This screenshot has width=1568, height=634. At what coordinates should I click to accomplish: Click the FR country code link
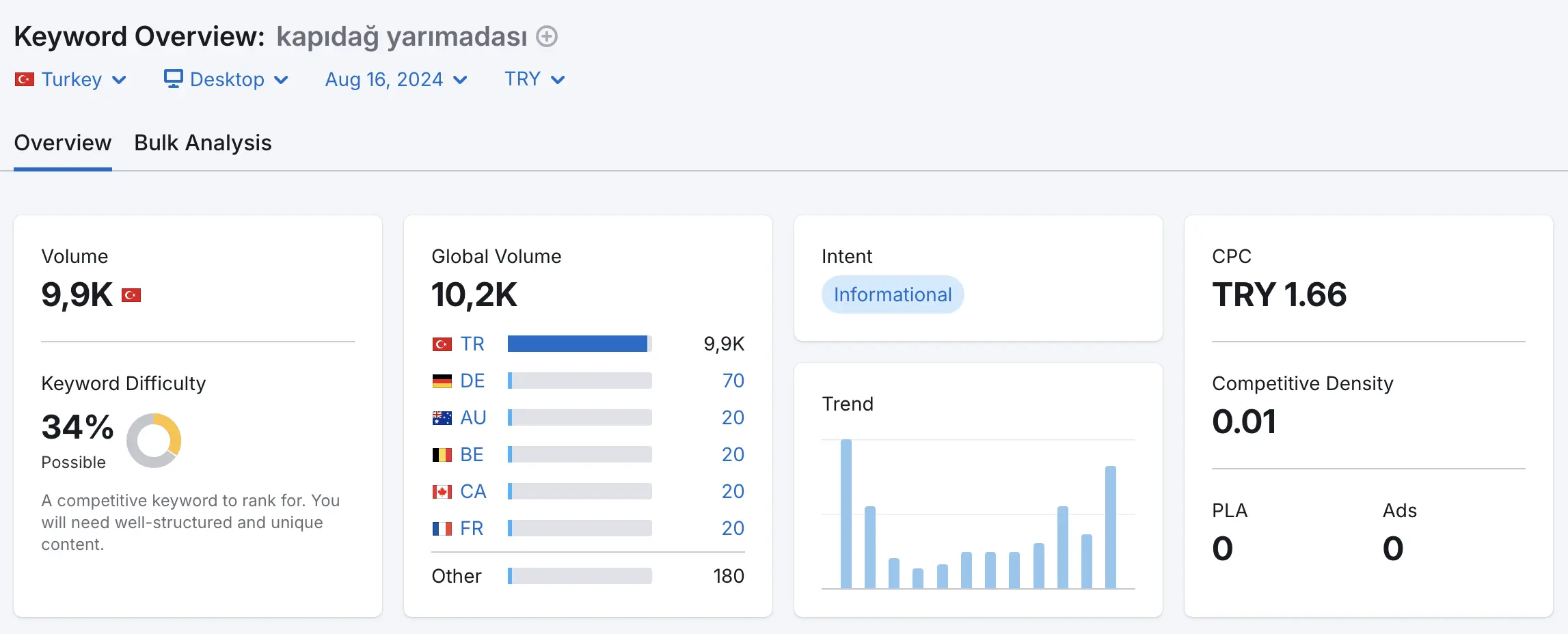[x=472, y=528]
